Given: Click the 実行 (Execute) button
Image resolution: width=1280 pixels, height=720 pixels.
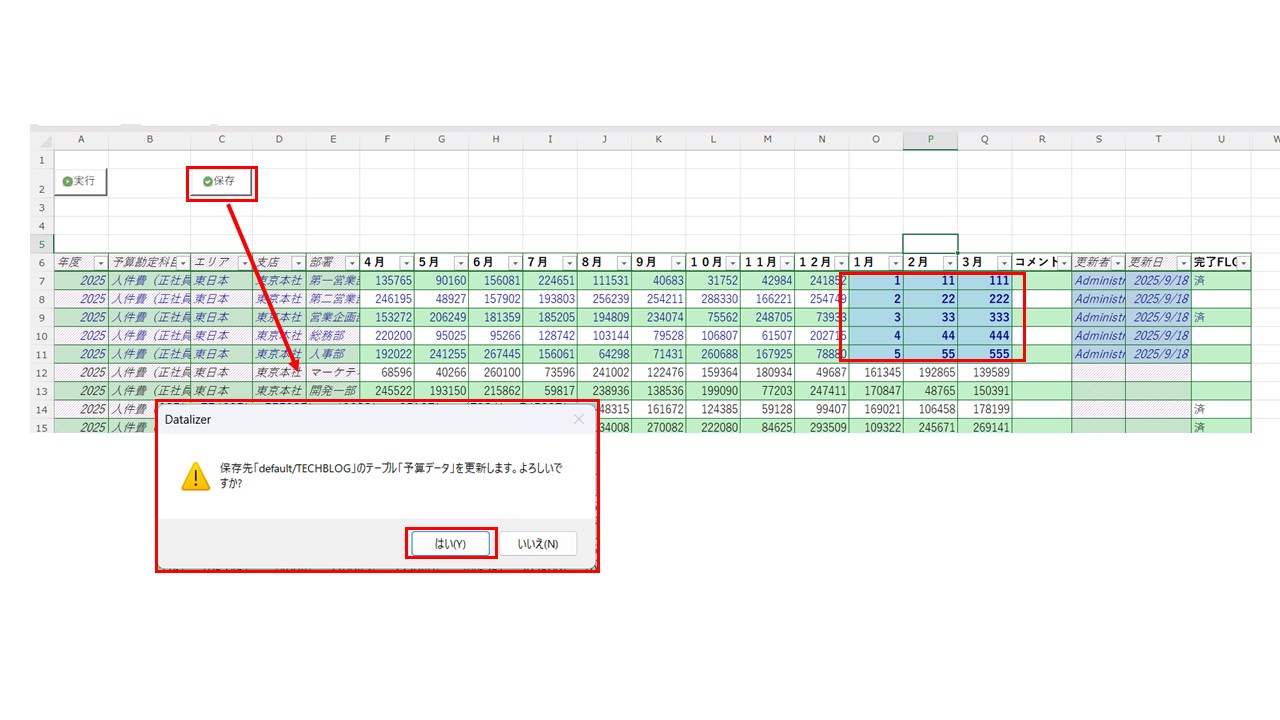Looking at the screenshot, I should pos(79,182).
